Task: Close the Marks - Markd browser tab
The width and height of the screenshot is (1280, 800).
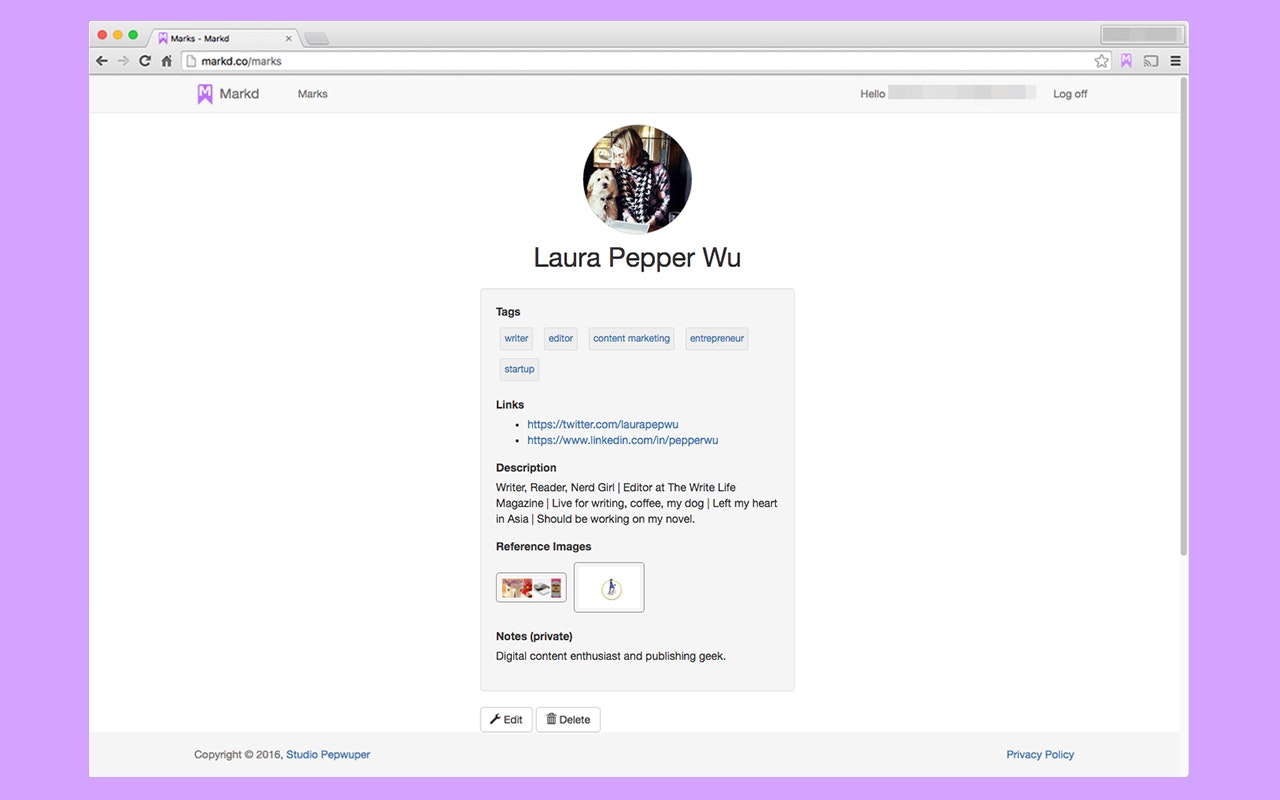Action: 289,39
